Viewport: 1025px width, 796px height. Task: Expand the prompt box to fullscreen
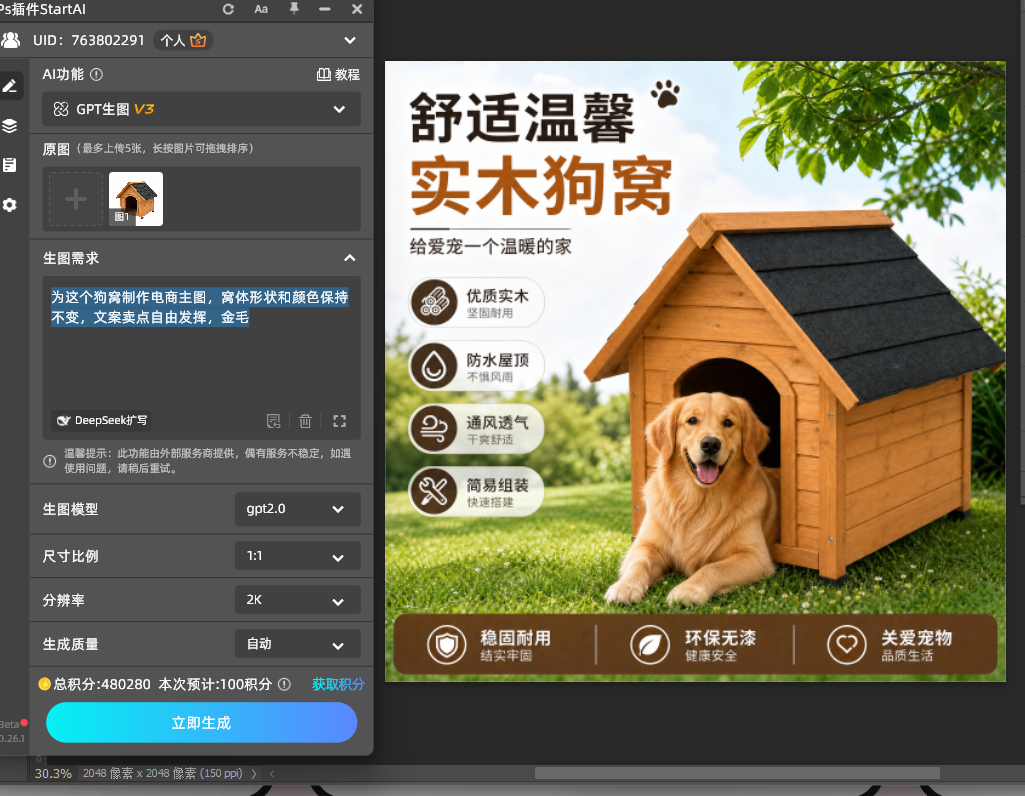pos(339,421)
